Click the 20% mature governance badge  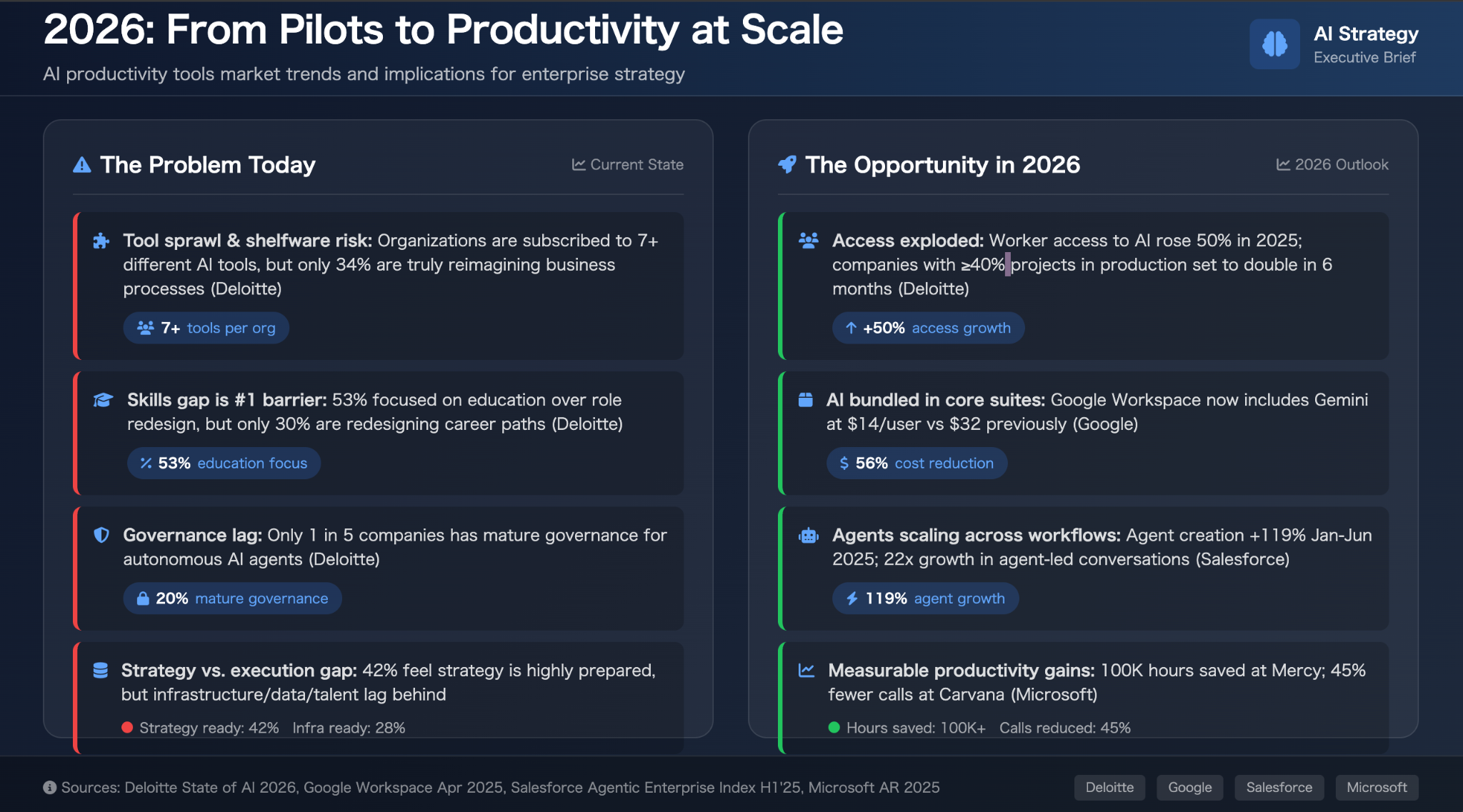232,598
